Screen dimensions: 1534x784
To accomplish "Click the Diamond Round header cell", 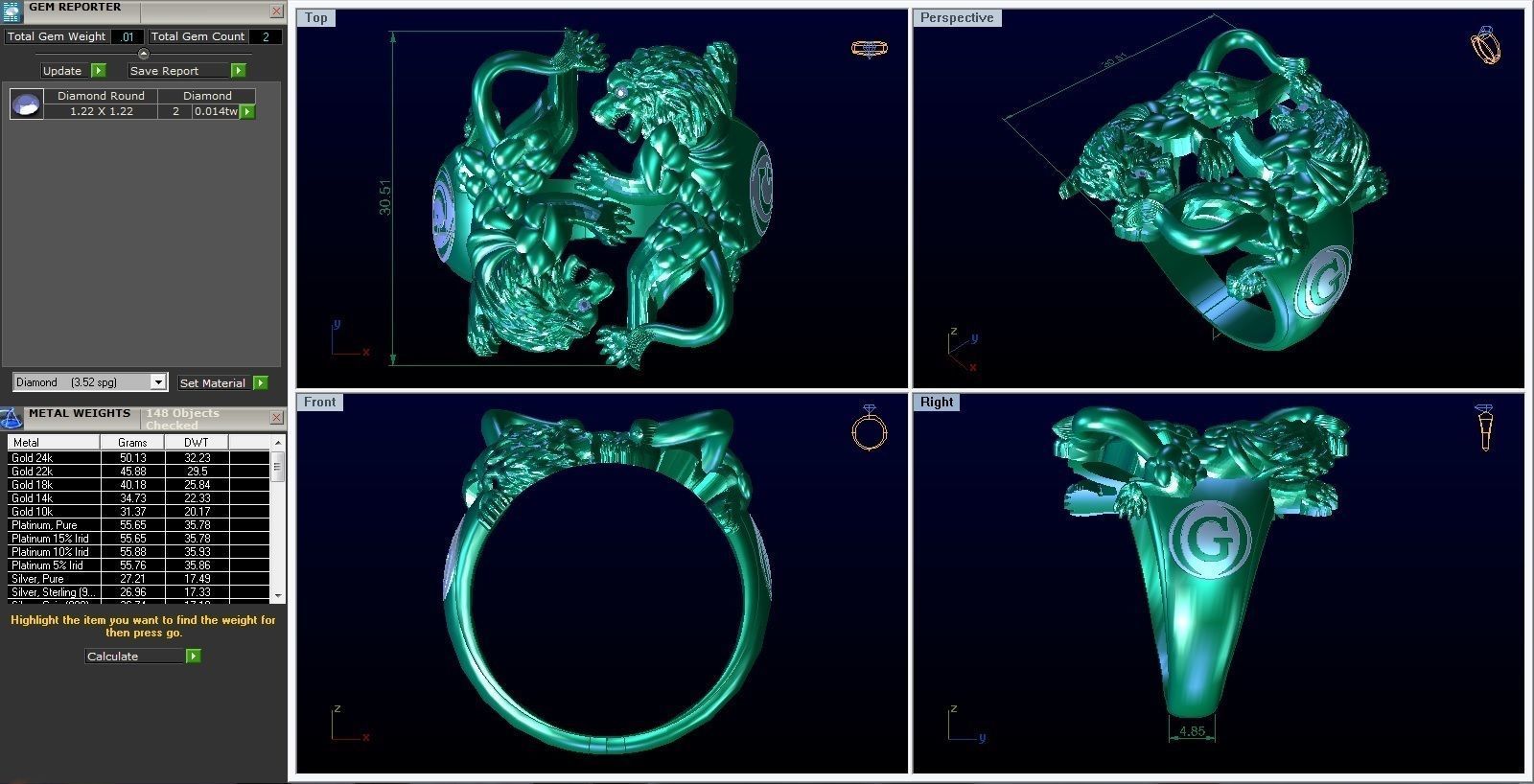I will point(101,96).
